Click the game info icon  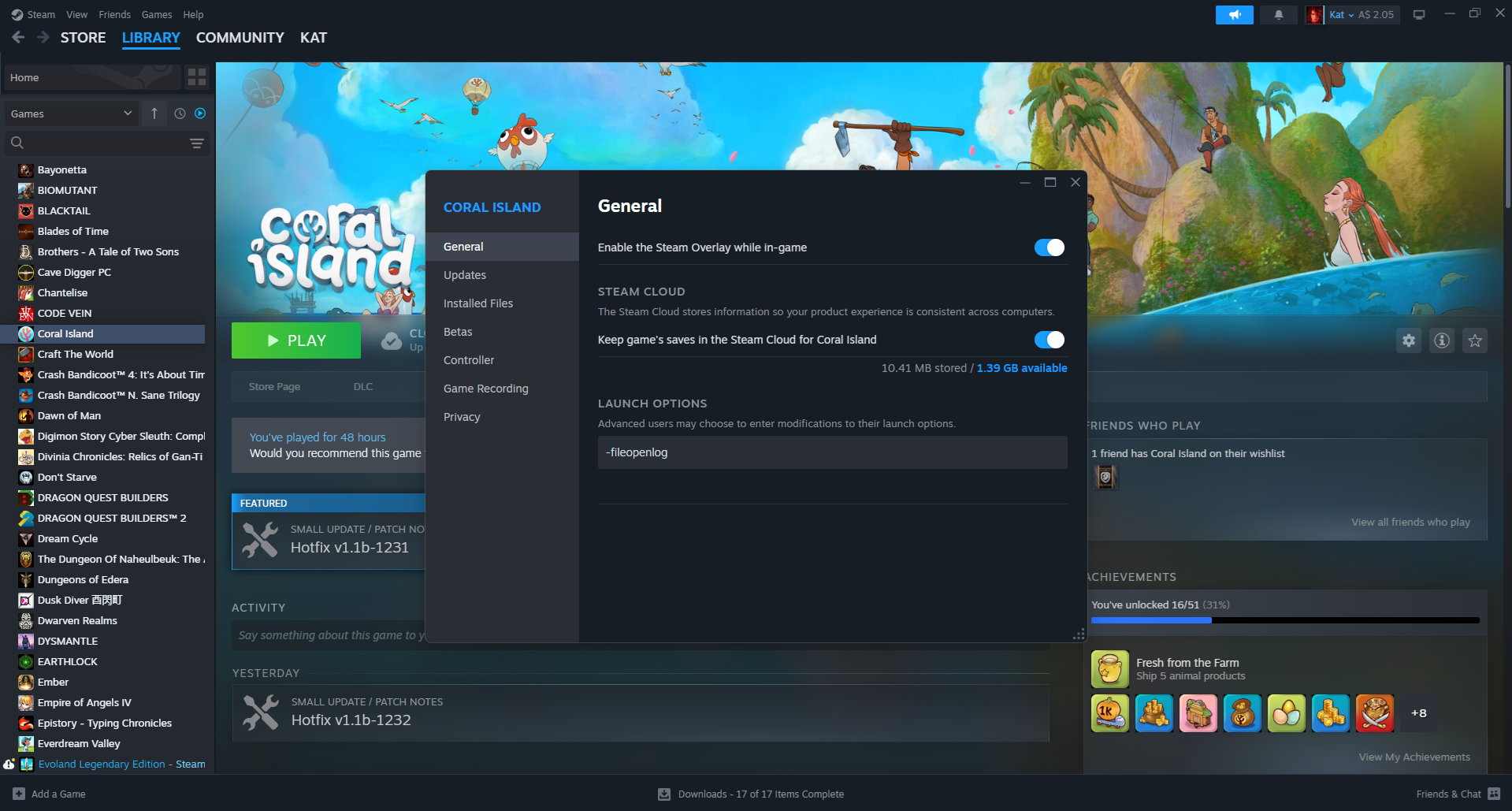[x=1442, y=340]
